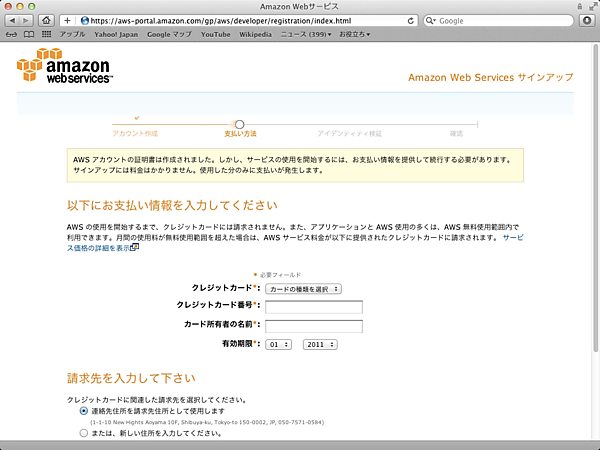This screenshot has height=450, width=600.
Task: Expand the expiration month dropdown showing 01
Action: click(278, 343)
